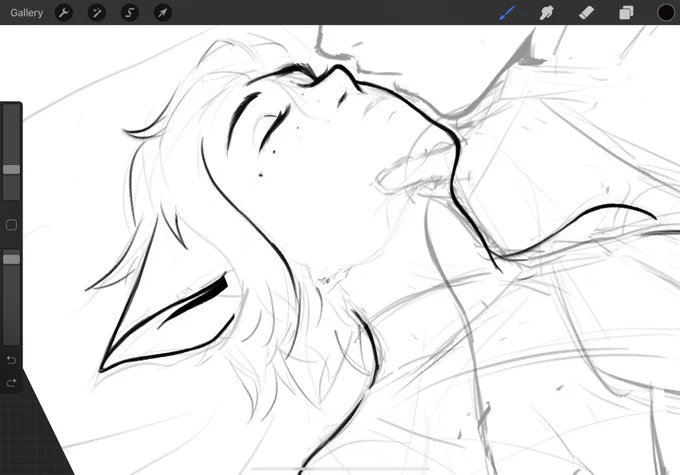Open the Actions wrench menu
The image size is (680, 475).
64,13
